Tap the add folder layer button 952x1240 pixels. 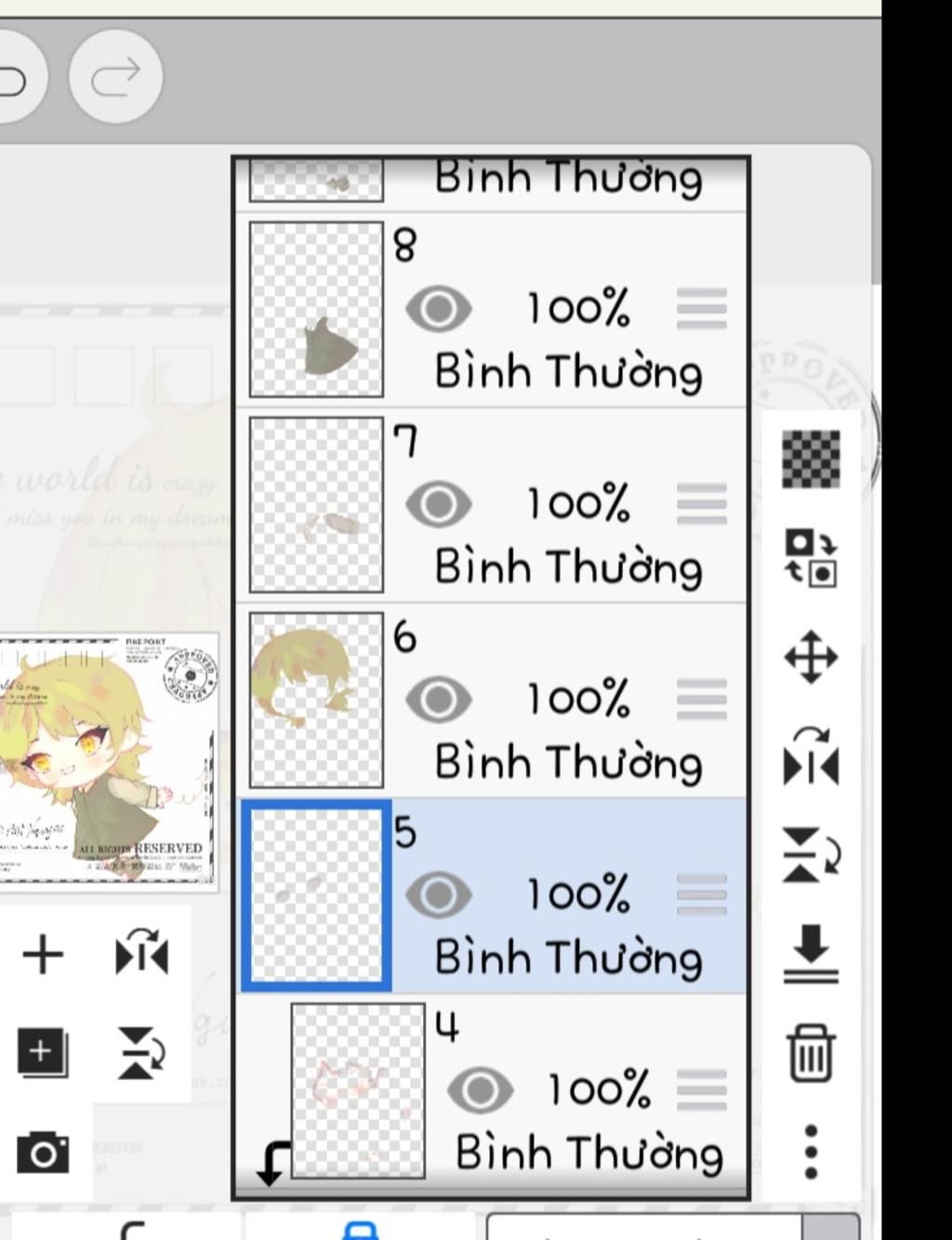[x=43, y=1053]
